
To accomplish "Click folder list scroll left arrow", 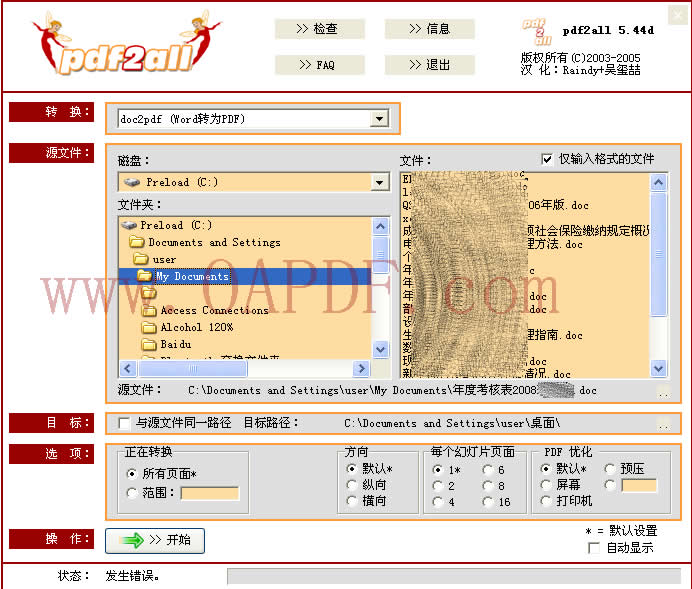I will (x=128, y=368).
